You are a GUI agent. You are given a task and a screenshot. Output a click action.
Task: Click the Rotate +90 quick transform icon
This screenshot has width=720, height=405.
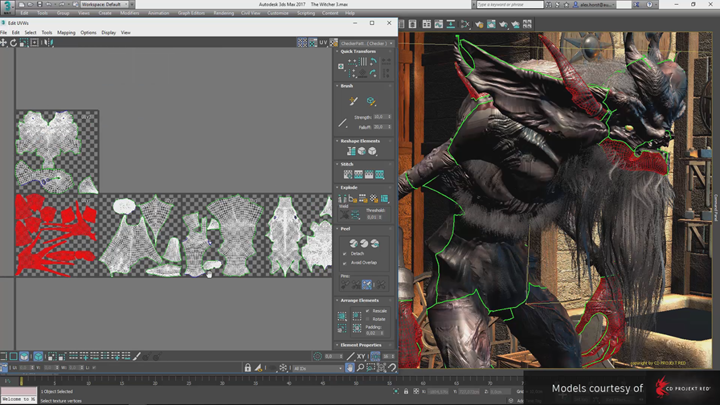[373, 62]
